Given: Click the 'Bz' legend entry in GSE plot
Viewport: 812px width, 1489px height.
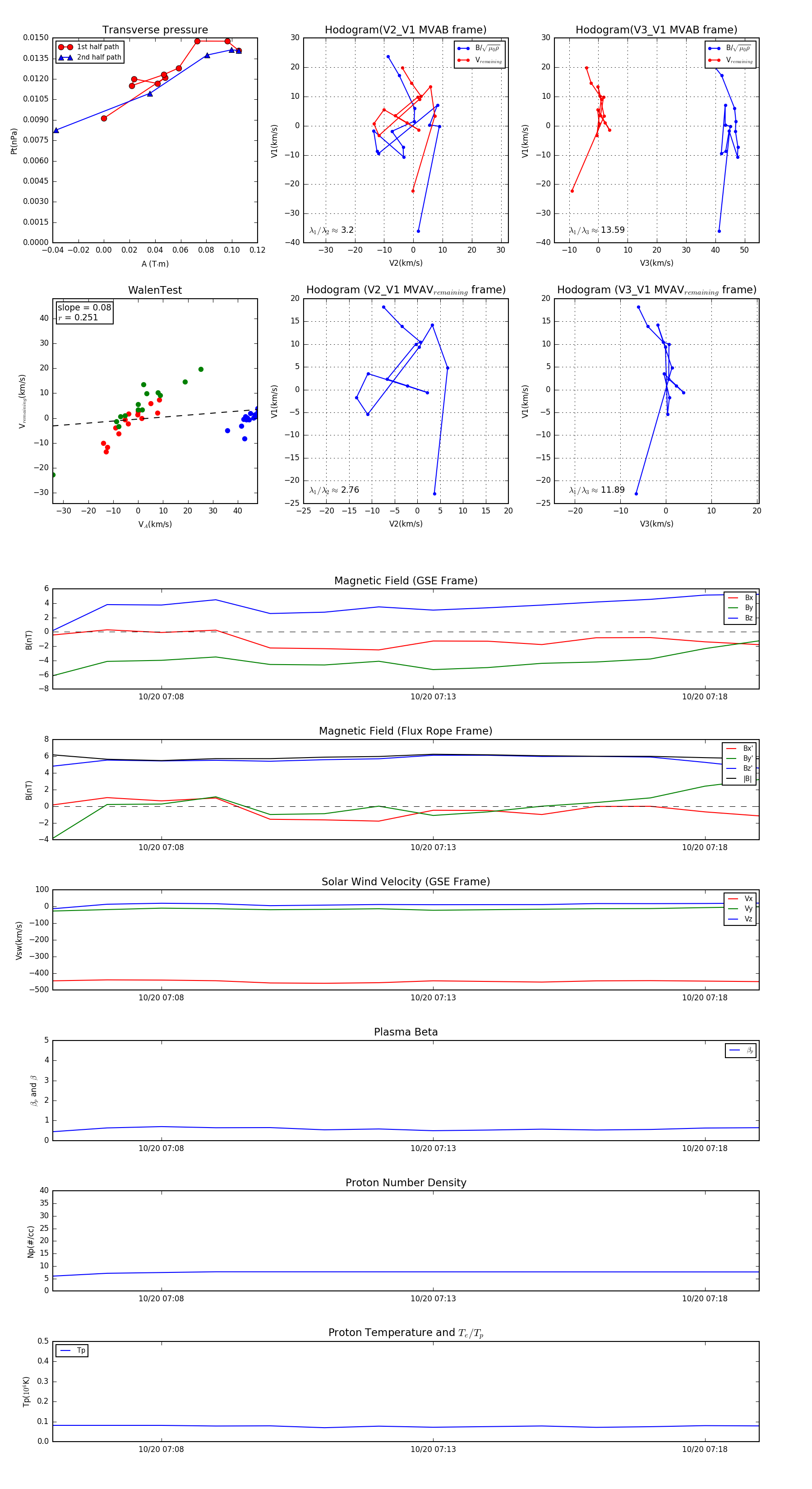Looking at the screenshot, I should pos(740,618).
